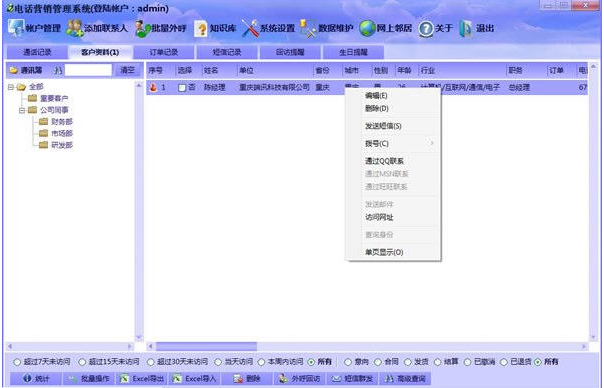Image resolution: width=604 pixels, height=388 pixels.
Task: Click the 通讯簿 folder icon
Action: coord(14,70)
